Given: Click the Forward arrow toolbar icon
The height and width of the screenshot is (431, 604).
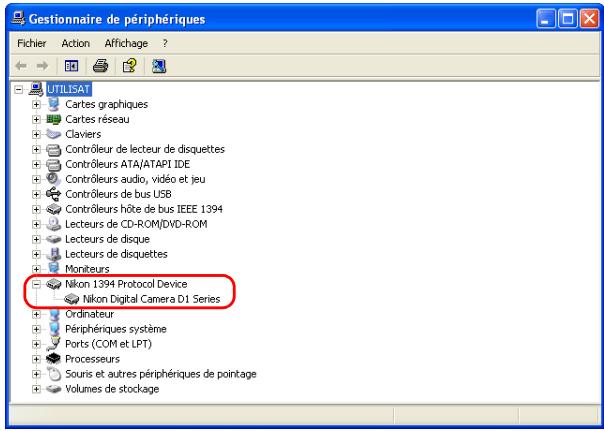Looking at the screenshot, I should [x=42, y=66].
